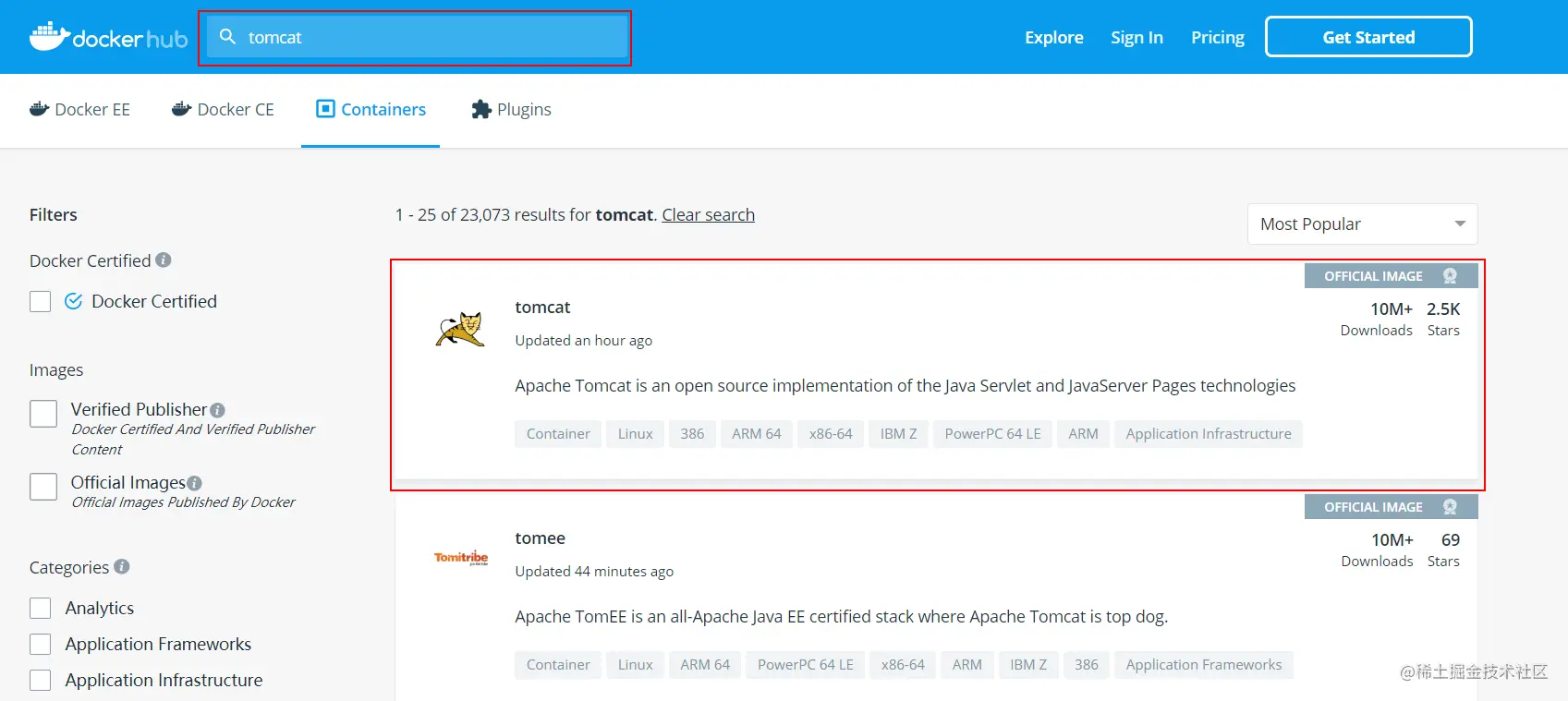Viewport: 1568px width, 701px height.
Task: Click the tomcat cat logo
Action: click(460, 330)
